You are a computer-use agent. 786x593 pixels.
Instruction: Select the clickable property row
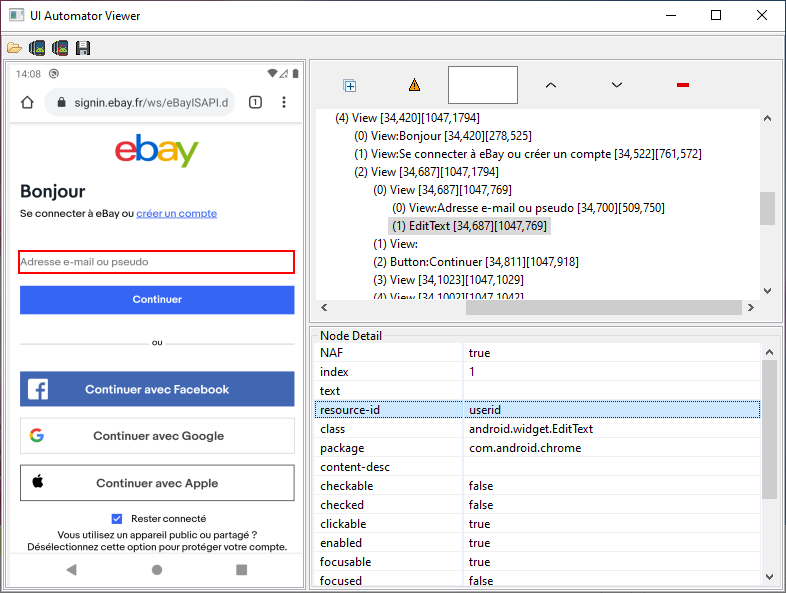pyautogui.click(x=537, y=524)
